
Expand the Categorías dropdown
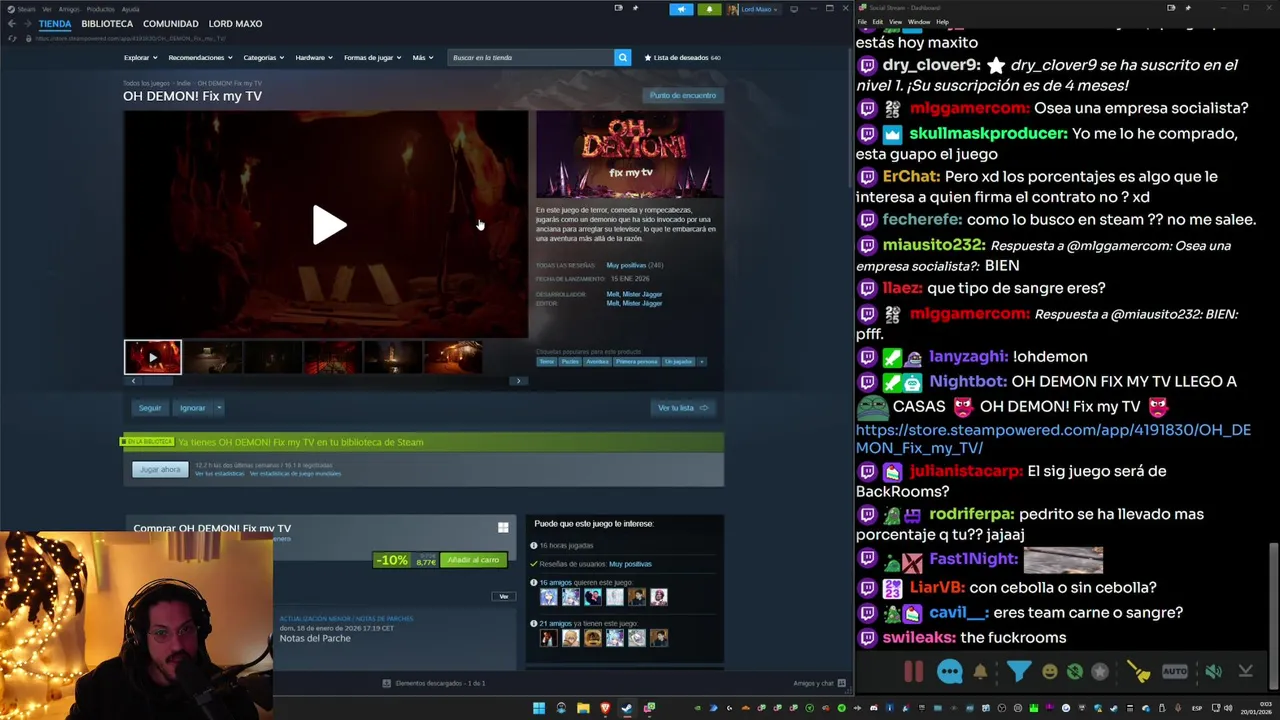[x=264, y=58]
